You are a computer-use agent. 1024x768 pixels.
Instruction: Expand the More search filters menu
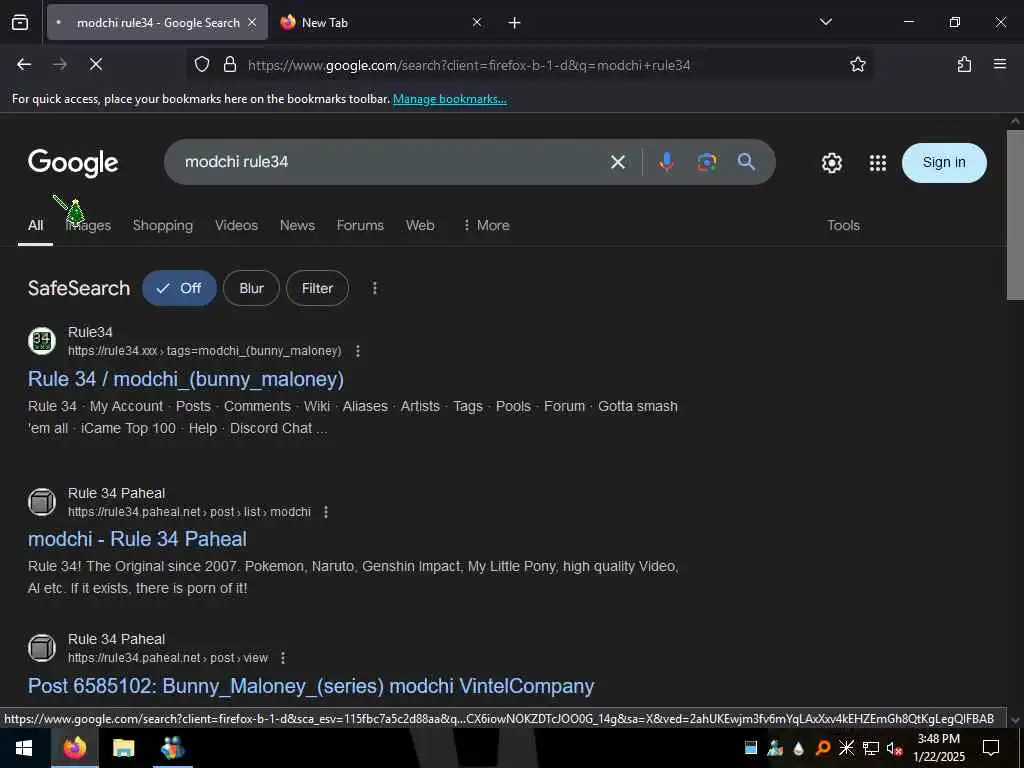click(486, 225)
